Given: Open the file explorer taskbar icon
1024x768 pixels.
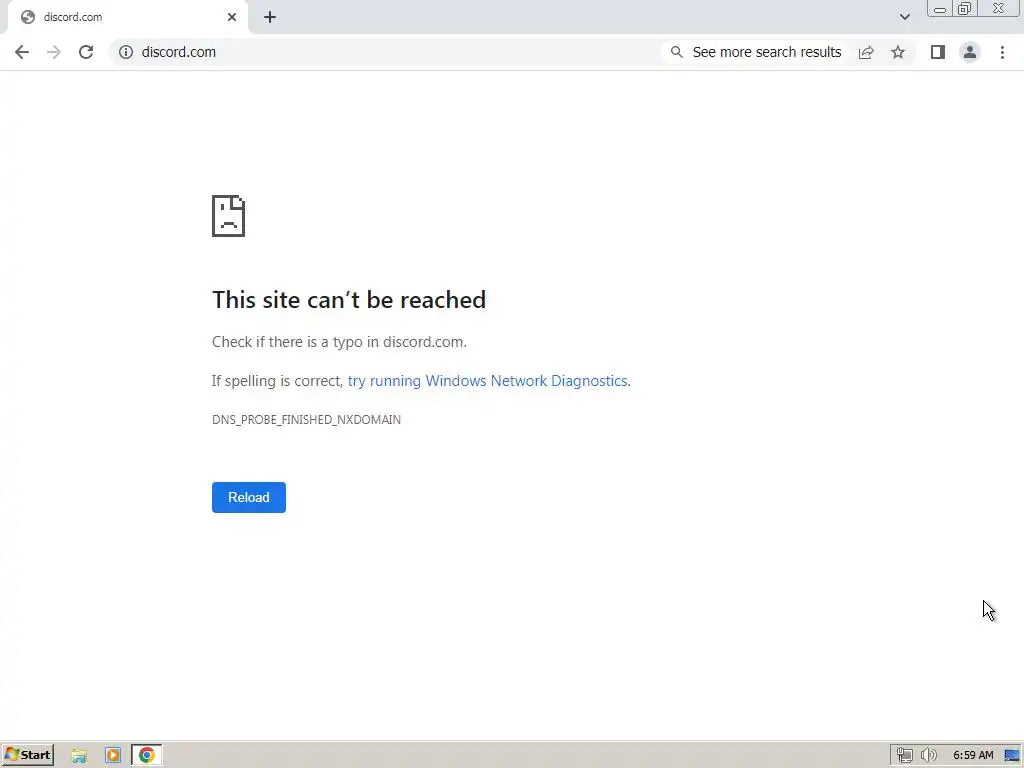Looking at the screenshot, I should pyautogui.click(x=79, y=756).
